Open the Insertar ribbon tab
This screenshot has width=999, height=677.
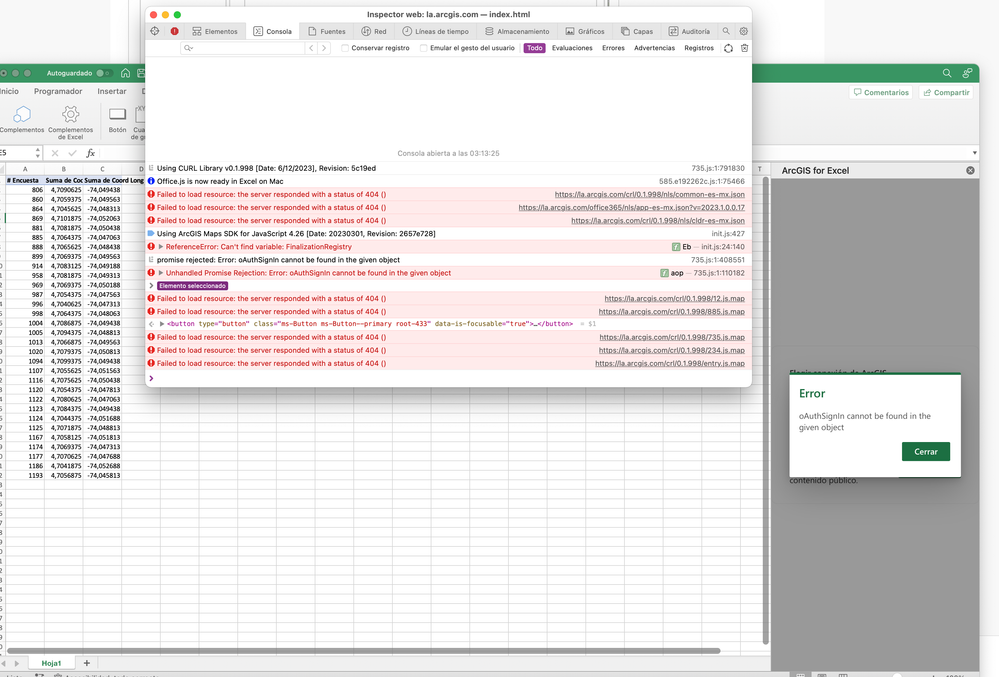coord(111,91)
